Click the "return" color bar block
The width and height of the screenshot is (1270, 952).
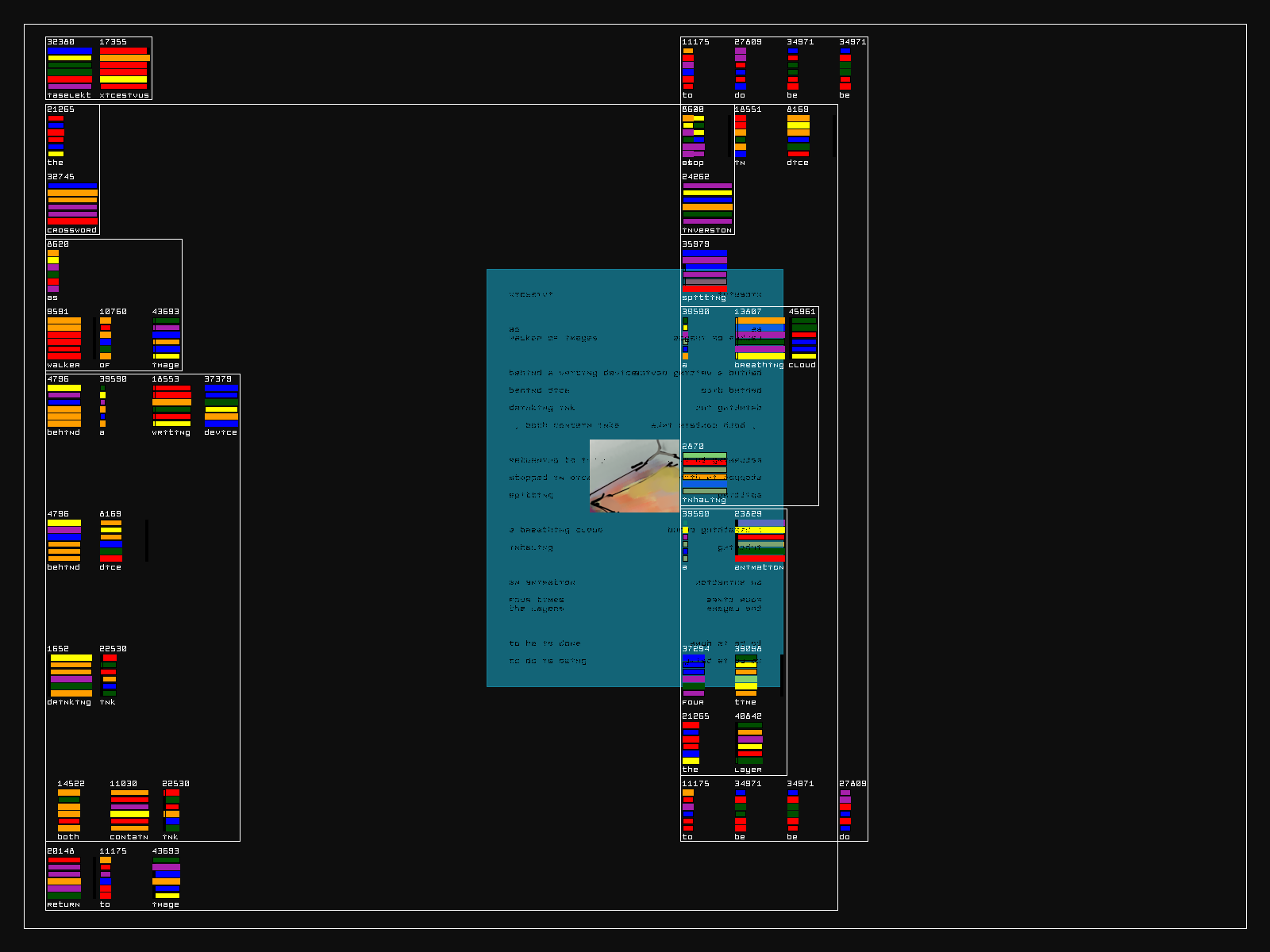tap(63, 877)
